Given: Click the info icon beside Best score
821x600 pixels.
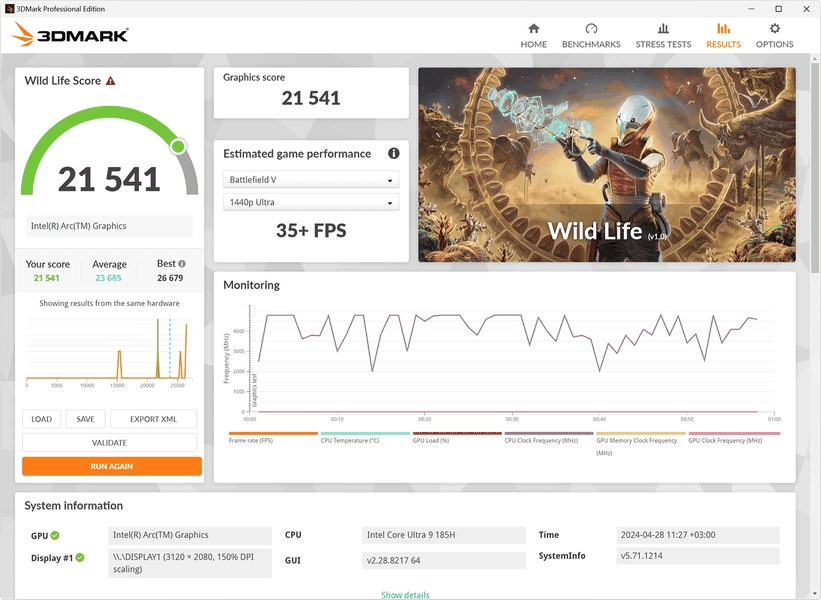Looking at the screenshot, I should click(182, 263).
